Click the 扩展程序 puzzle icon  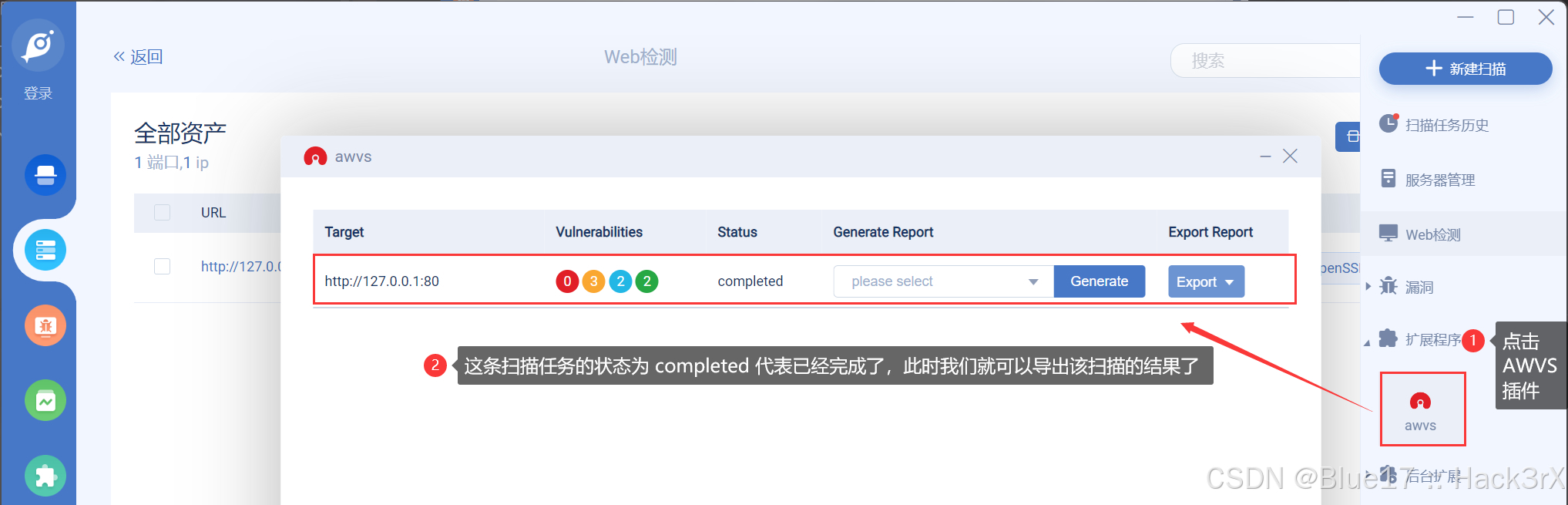pos(1388,338)
